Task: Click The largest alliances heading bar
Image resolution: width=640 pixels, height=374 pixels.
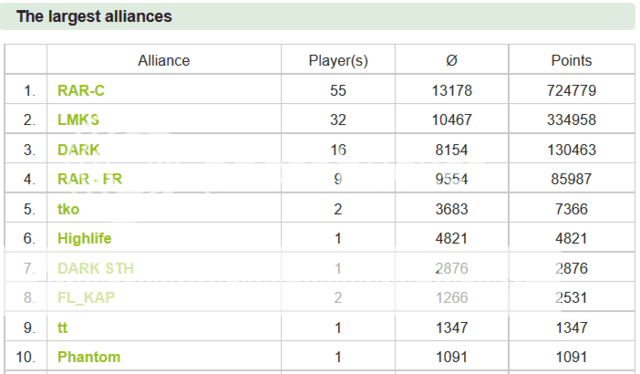Action: [x=318, y=16]
